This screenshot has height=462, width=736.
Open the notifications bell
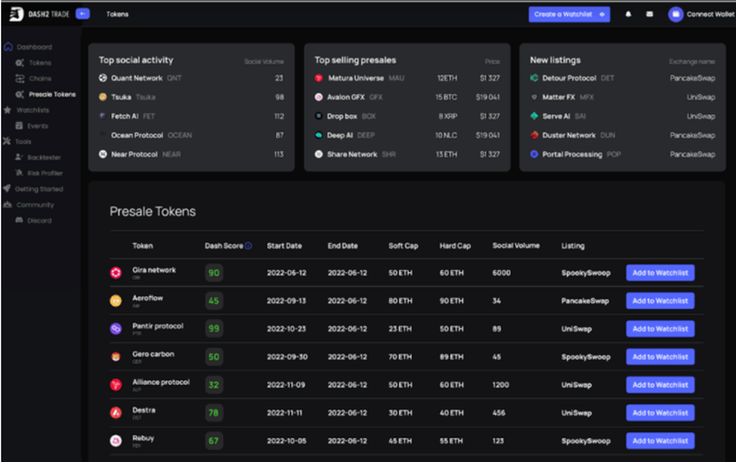click(x=628, y=14)
